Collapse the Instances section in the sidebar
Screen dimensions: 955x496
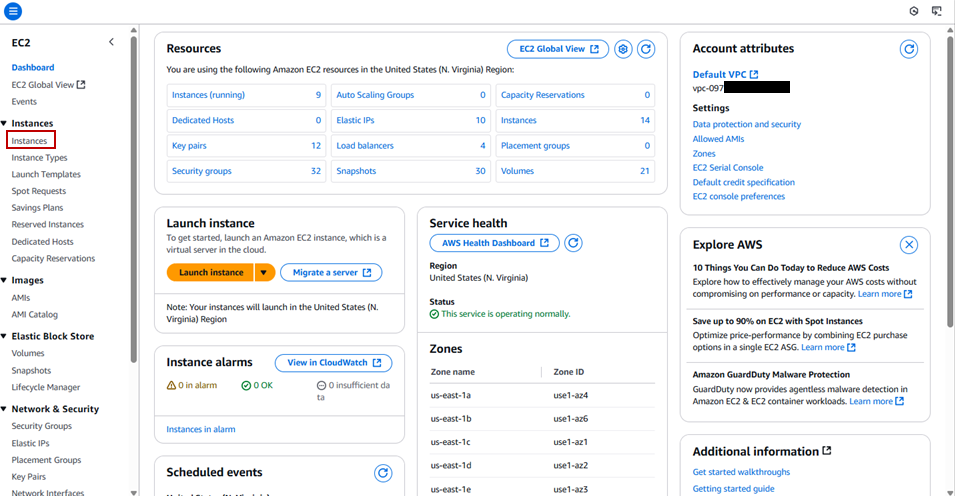(x=6, y=124)
